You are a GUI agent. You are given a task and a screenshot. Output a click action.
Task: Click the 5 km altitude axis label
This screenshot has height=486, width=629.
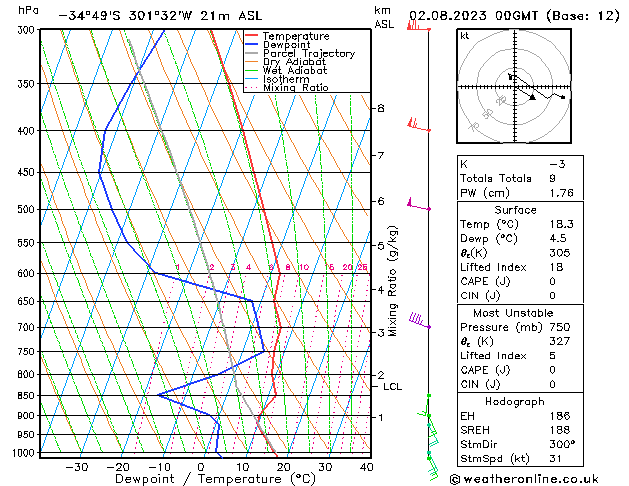click(381, 245)
